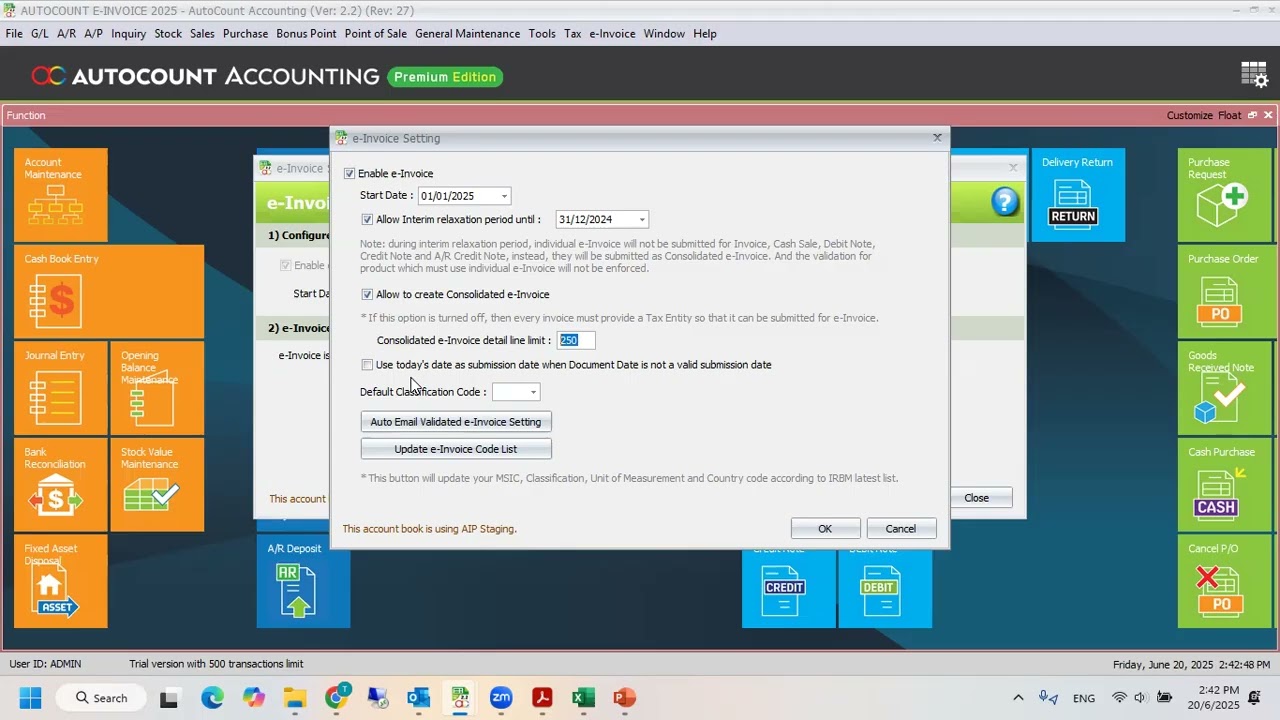
Task: Open Outlook from the taskbar
Action: [x=418, y=698]
